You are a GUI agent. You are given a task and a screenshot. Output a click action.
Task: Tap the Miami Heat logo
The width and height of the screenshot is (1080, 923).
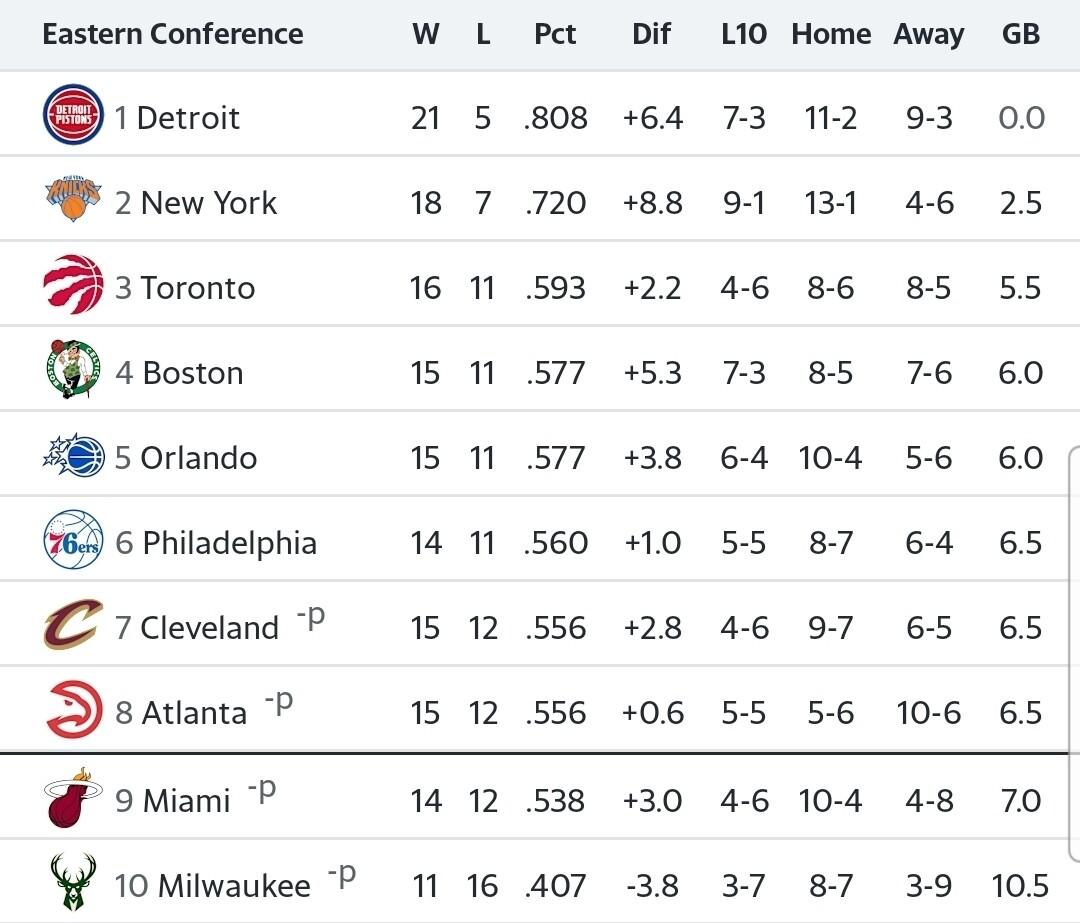[73, 798]
